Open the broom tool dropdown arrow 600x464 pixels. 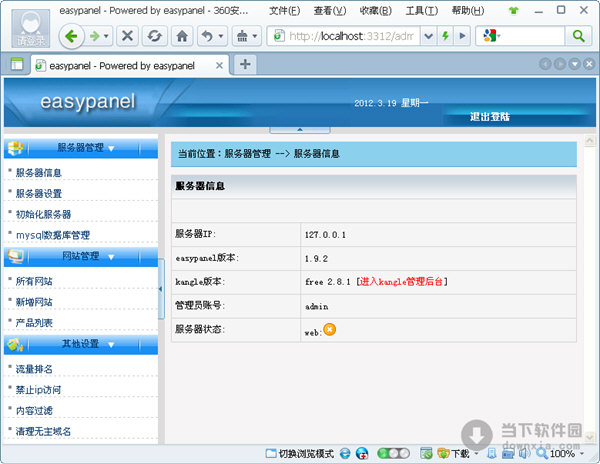pyautogui.click(x=255, y=36)
